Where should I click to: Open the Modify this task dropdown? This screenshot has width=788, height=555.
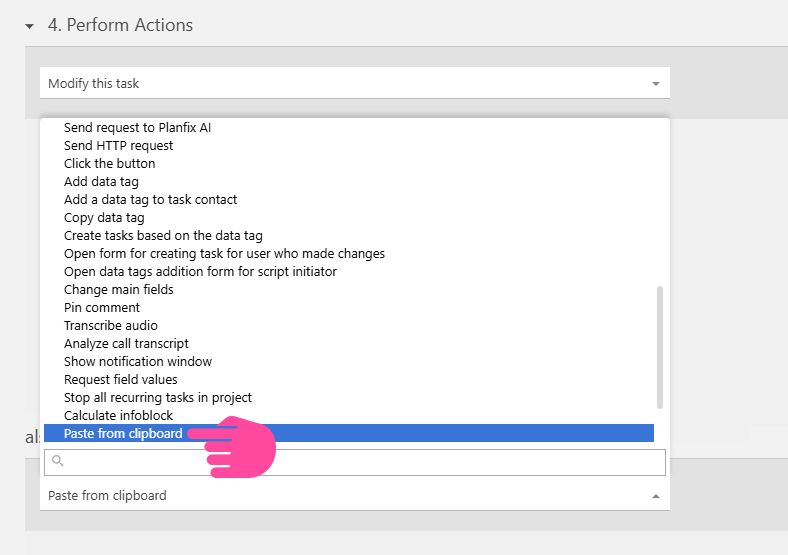tap(354, 83)
